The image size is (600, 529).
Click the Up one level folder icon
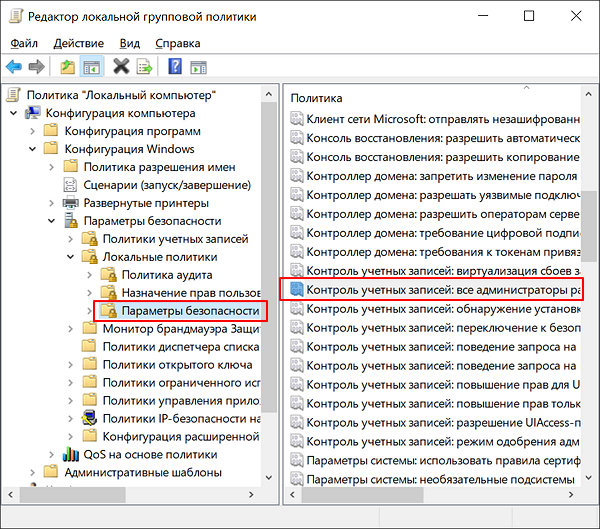(x=68, y=67)
